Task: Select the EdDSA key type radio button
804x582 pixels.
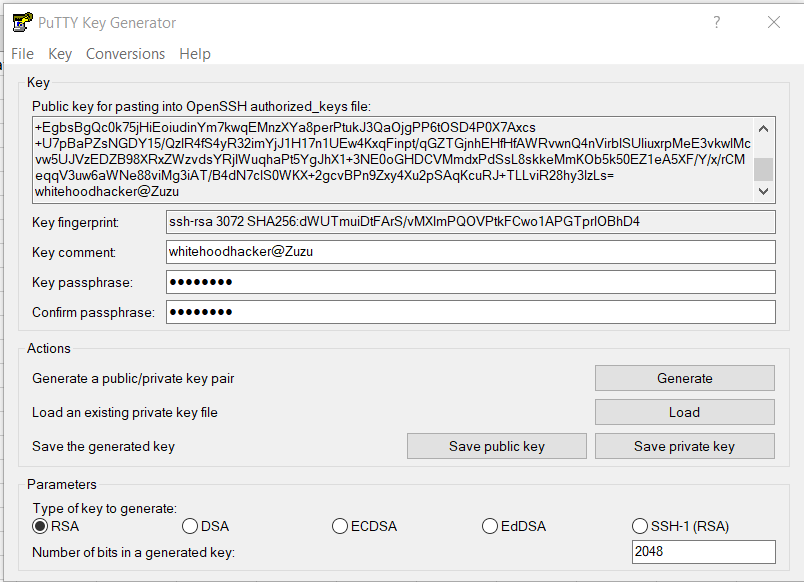Action: pos(490,526)
